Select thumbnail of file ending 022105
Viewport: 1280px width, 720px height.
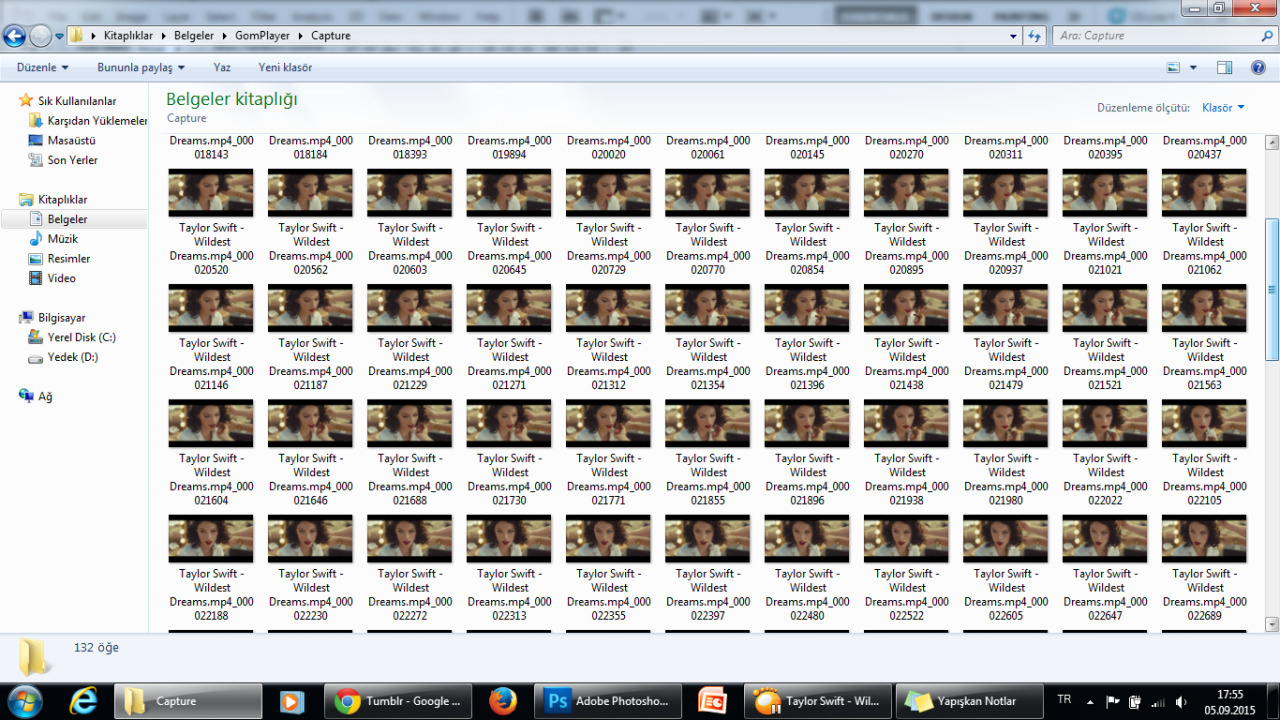(x=1204, y=423)
